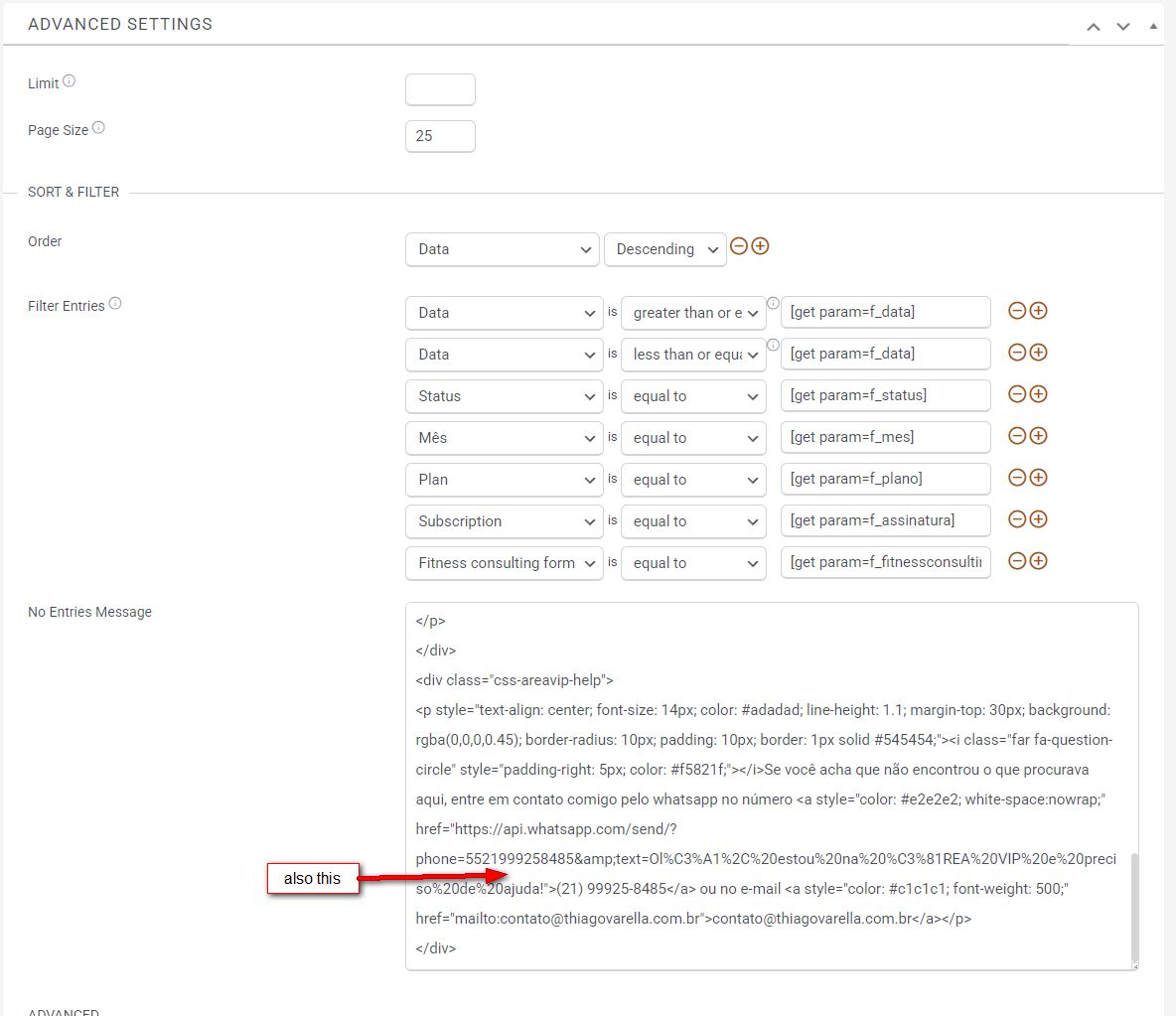Click the Page Size info icon
This screenshot has height=1016, width=1176.
pos(98,128)
